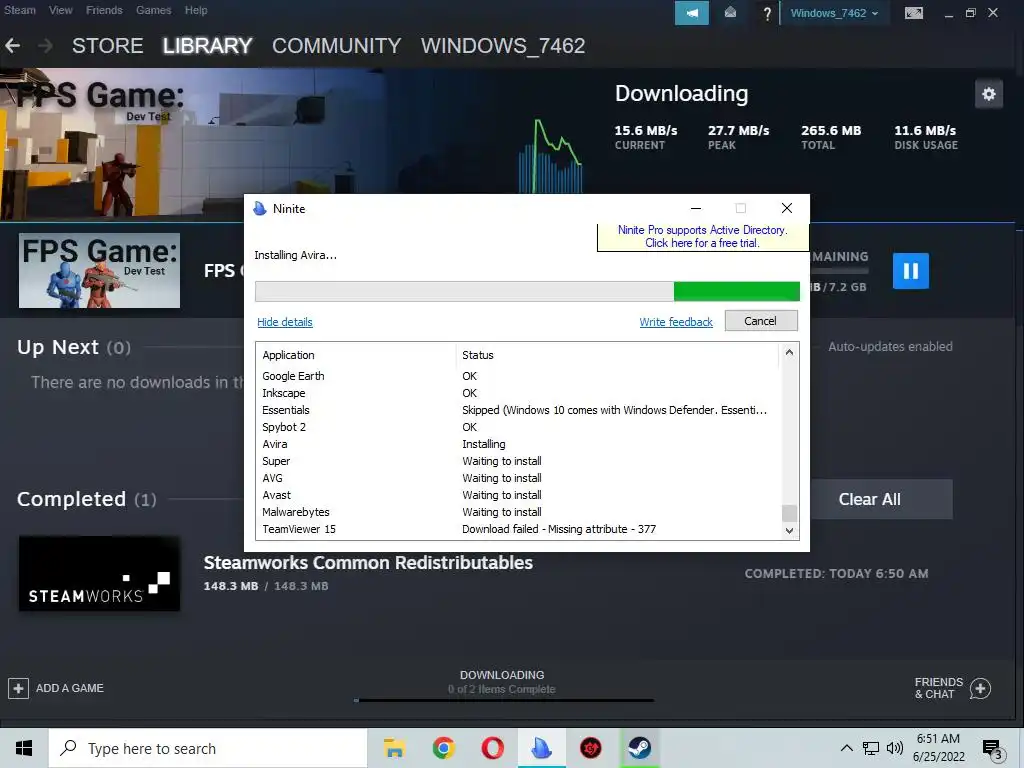Click the Clear All button
This screenshot has width=1024, height=768.
869,500
